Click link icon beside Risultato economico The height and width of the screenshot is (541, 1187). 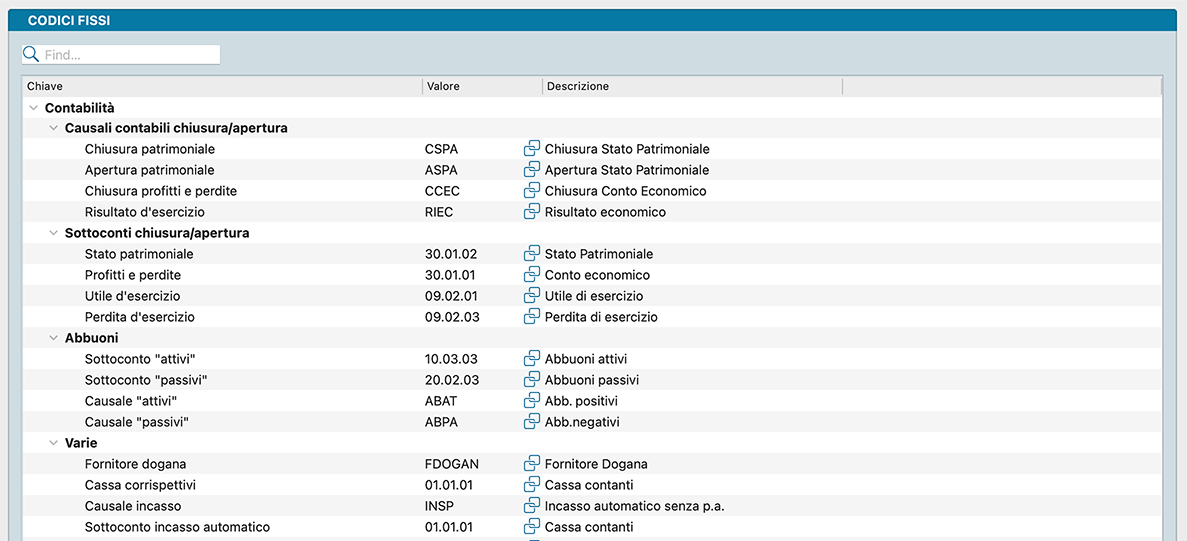click(532, 212)
